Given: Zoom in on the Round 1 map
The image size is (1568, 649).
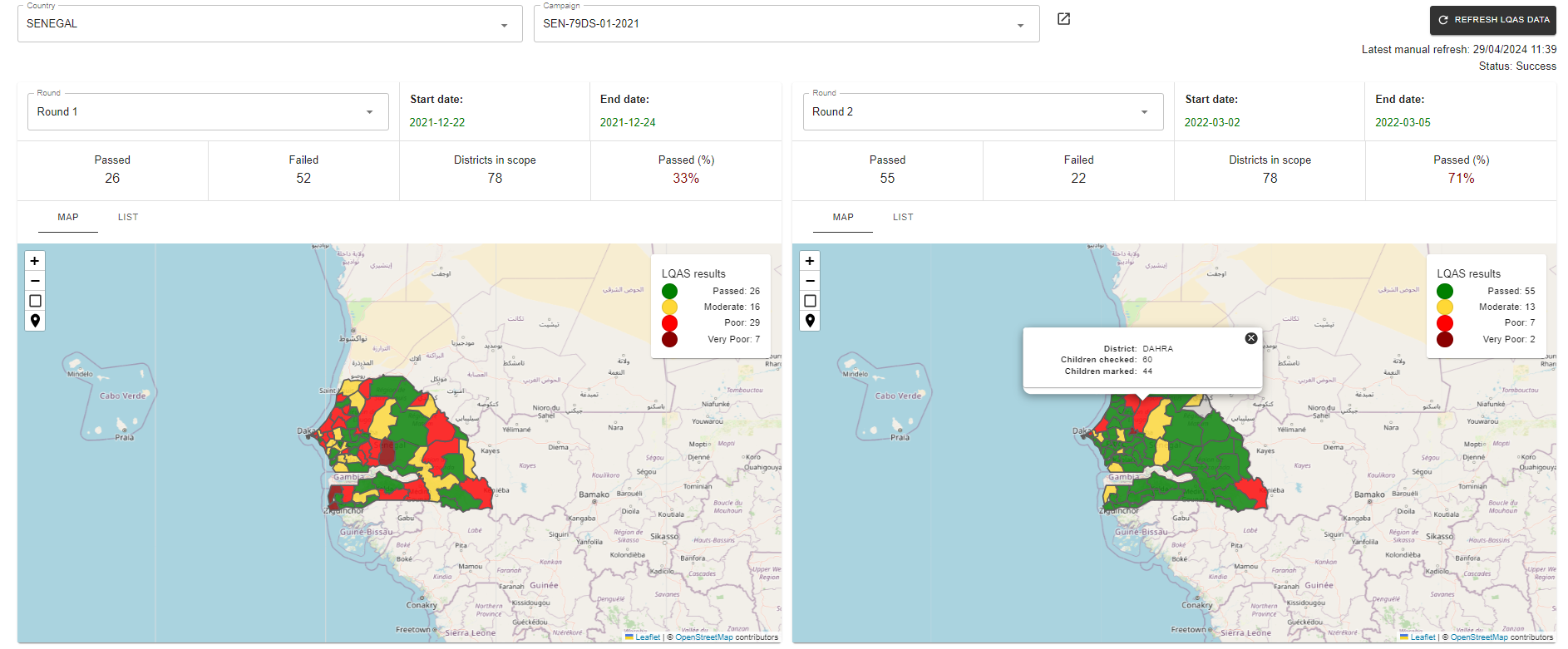Looking at the screenshot, I should 35,261.
